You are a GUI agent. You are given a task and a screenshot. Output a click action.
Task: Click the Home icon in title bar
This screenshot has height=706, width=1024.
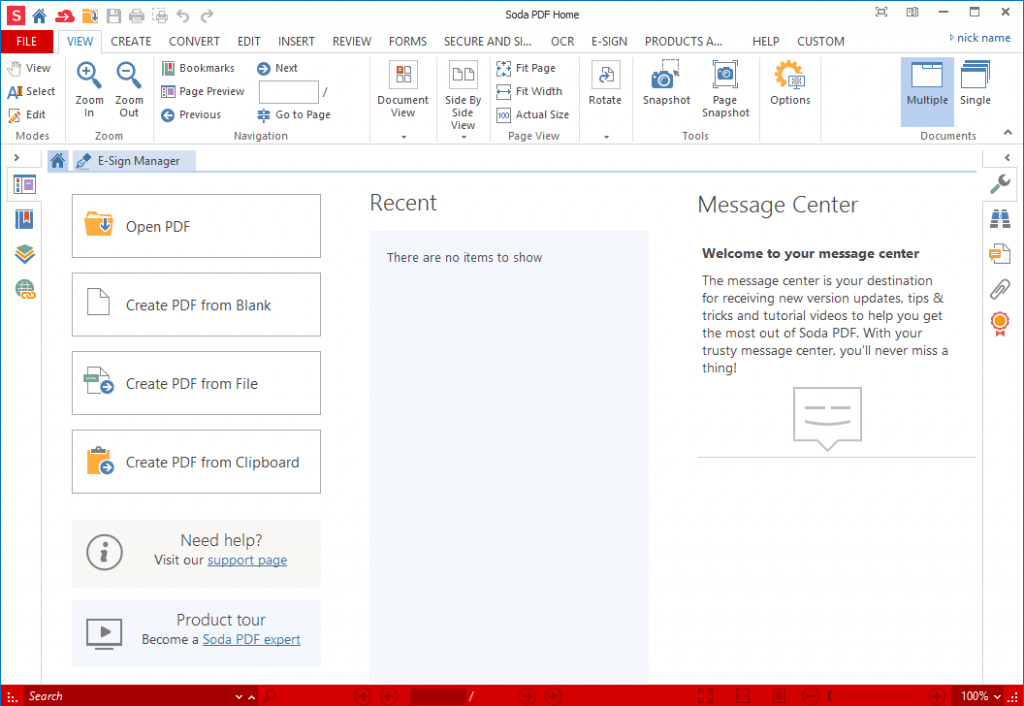pos(39,16)
